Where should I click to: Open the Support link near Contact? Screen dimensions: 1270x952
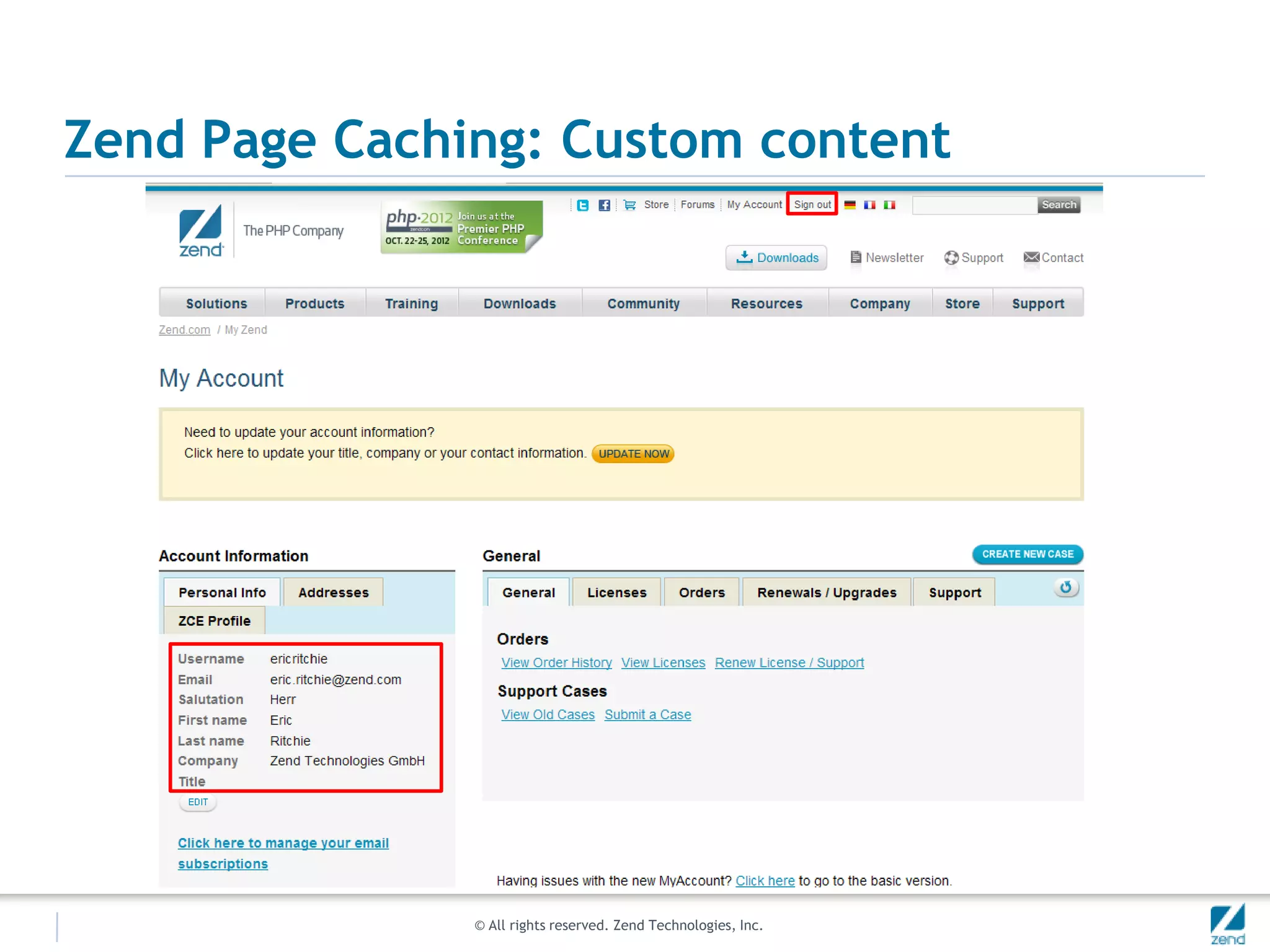[x=982, y=258]
